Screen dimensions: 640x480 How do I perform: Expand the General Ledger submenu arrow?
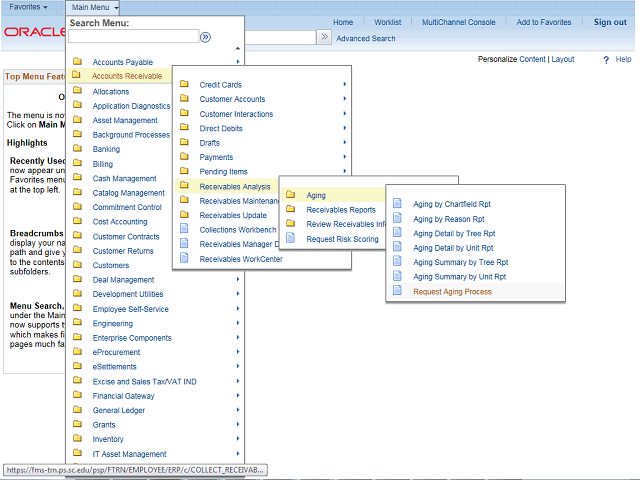point(238,410)
